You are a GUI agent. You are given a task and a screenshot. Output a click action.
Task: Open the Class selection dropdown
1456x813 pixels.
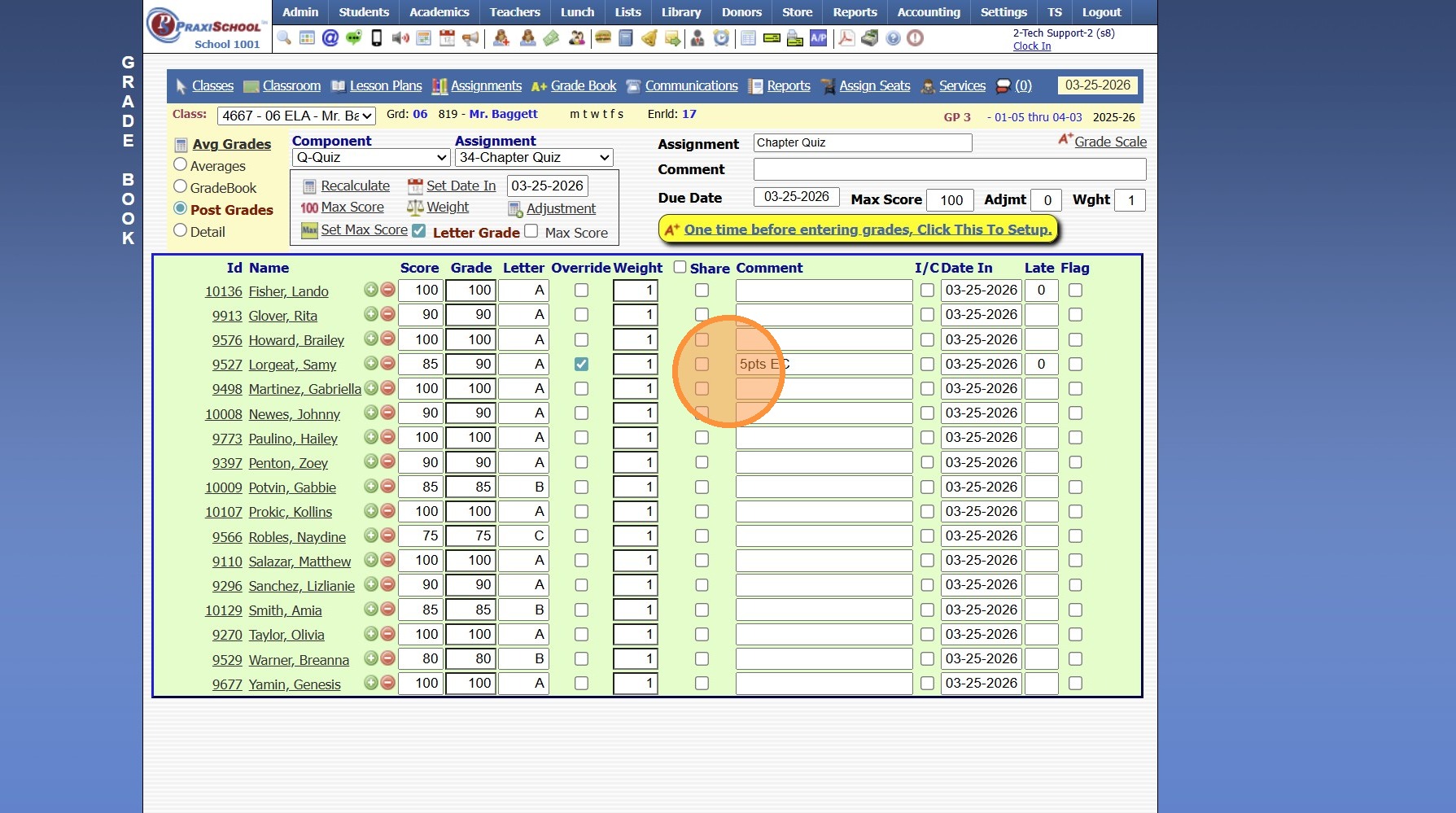coord(296,116)
